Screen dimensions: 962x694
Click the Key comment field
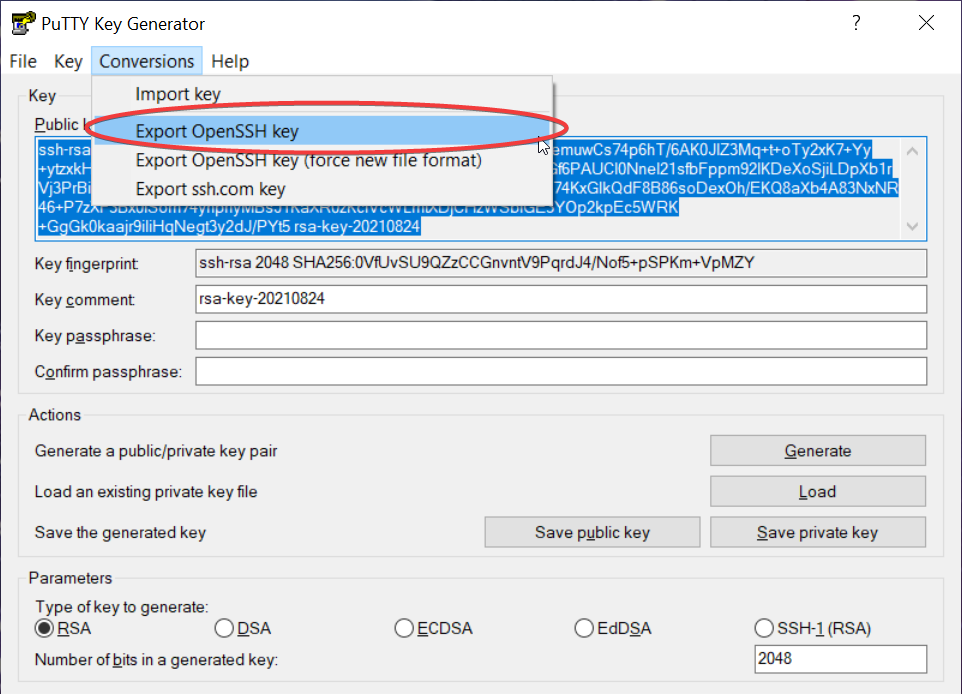(561, 299)
